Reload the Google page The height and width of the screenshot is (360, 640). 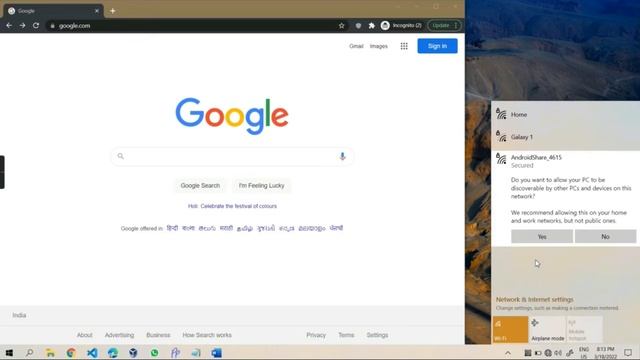(36, 25)
